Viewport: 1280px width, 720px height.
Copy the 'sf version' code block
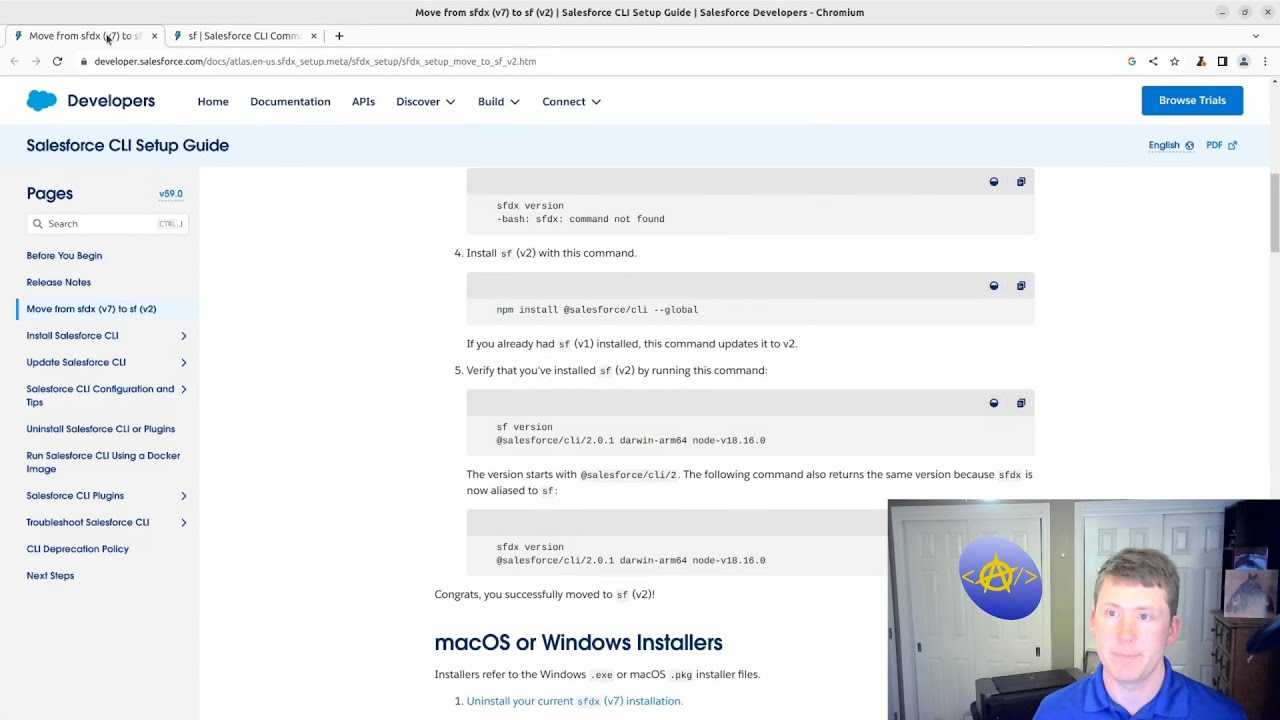tap(1021, 403)
